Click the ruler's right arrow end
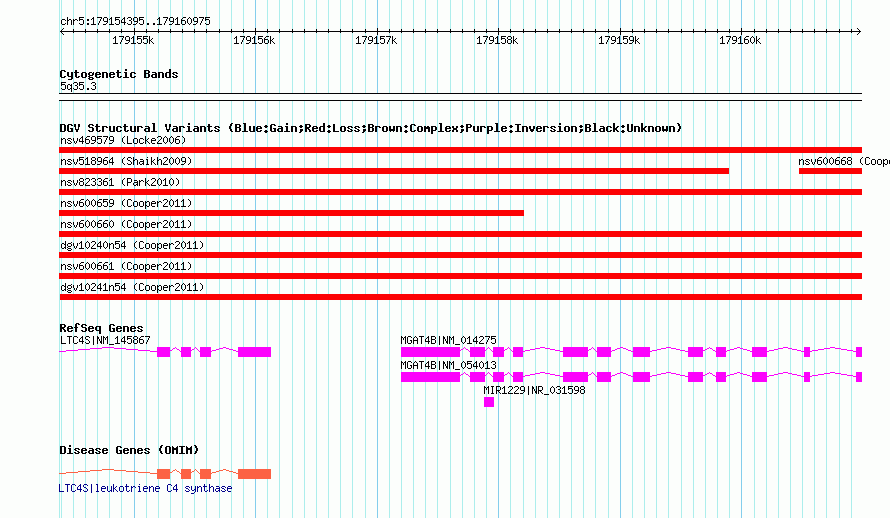This screenshot has height=518, width=890. (859, 31)
